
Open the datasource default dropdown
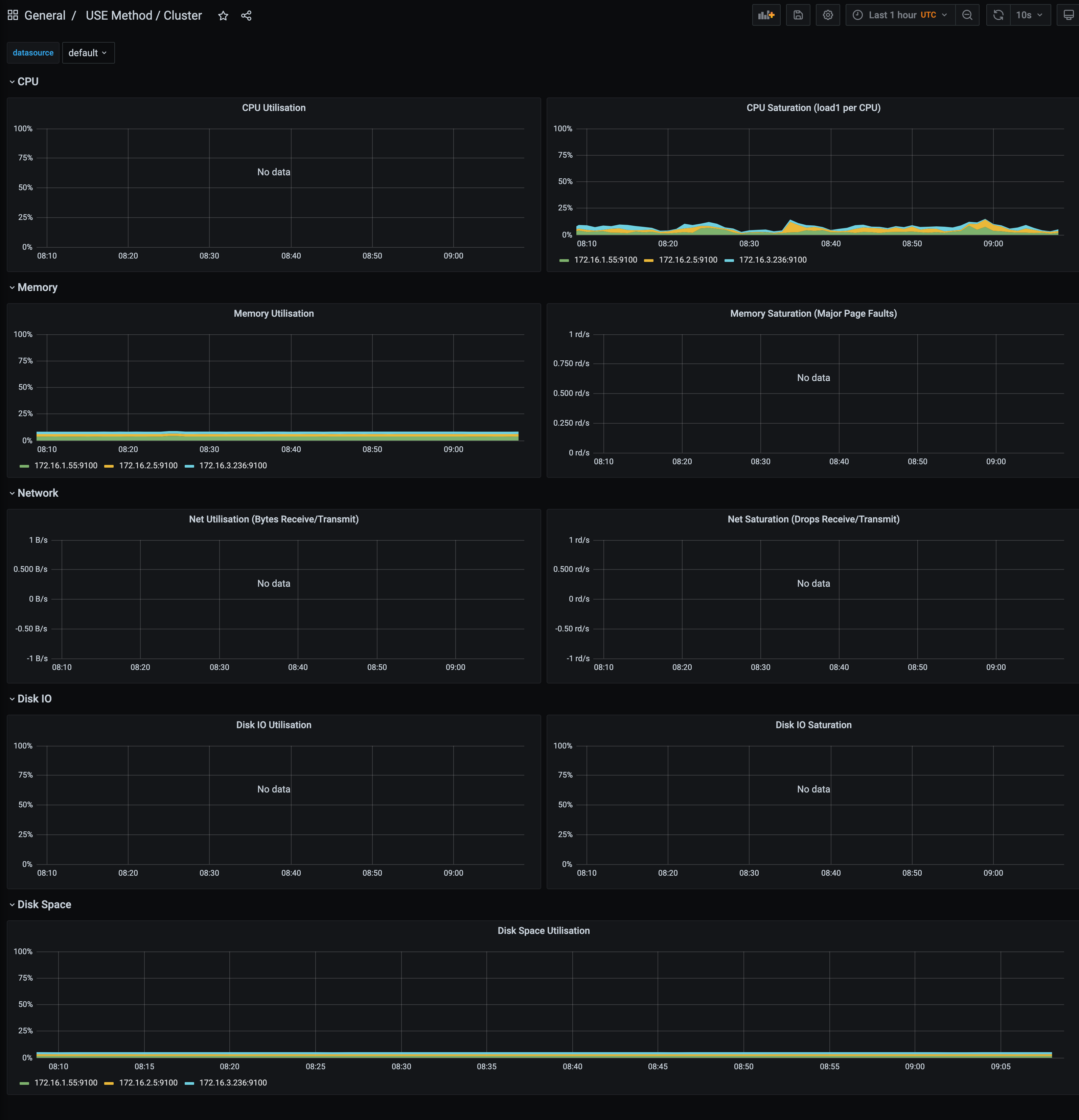point(88,52)
